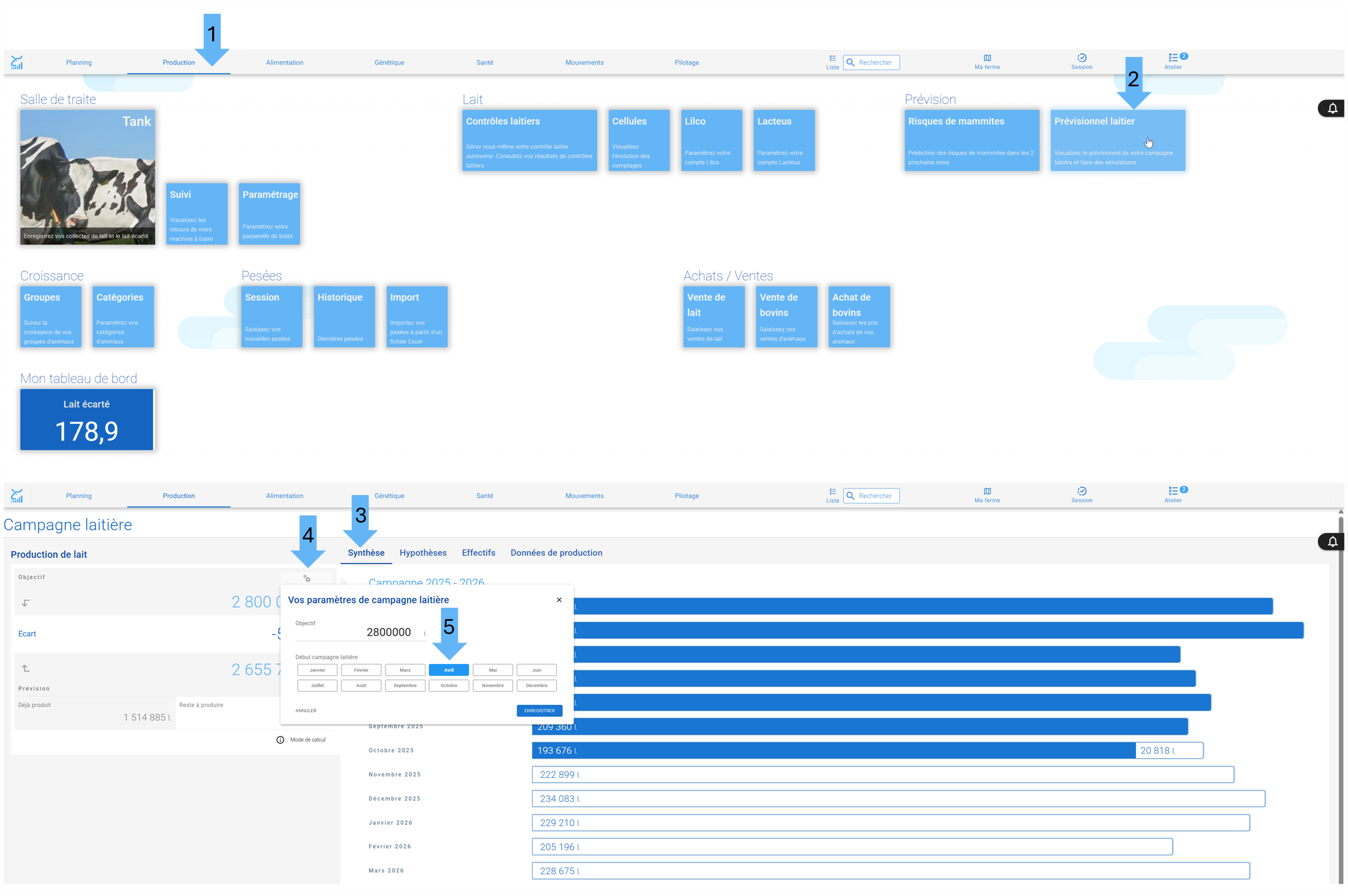The height and width of the screenshot is (896, 1348).
Task: Open the Ma ferme map icon on the Campagne laitière page
Action: click(987, 495)
